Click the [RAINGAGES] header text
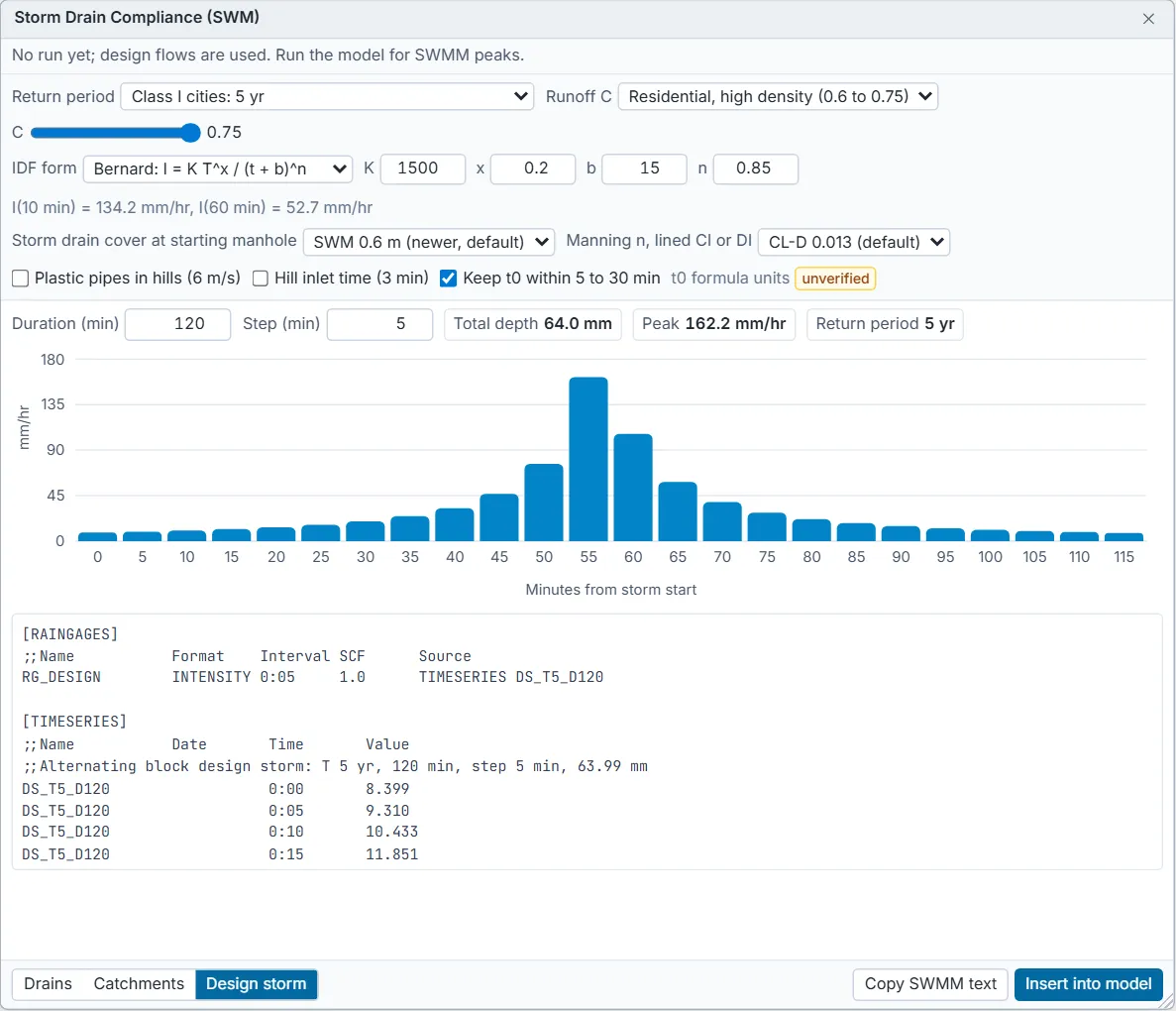1176x1011 pixels. 69,634
